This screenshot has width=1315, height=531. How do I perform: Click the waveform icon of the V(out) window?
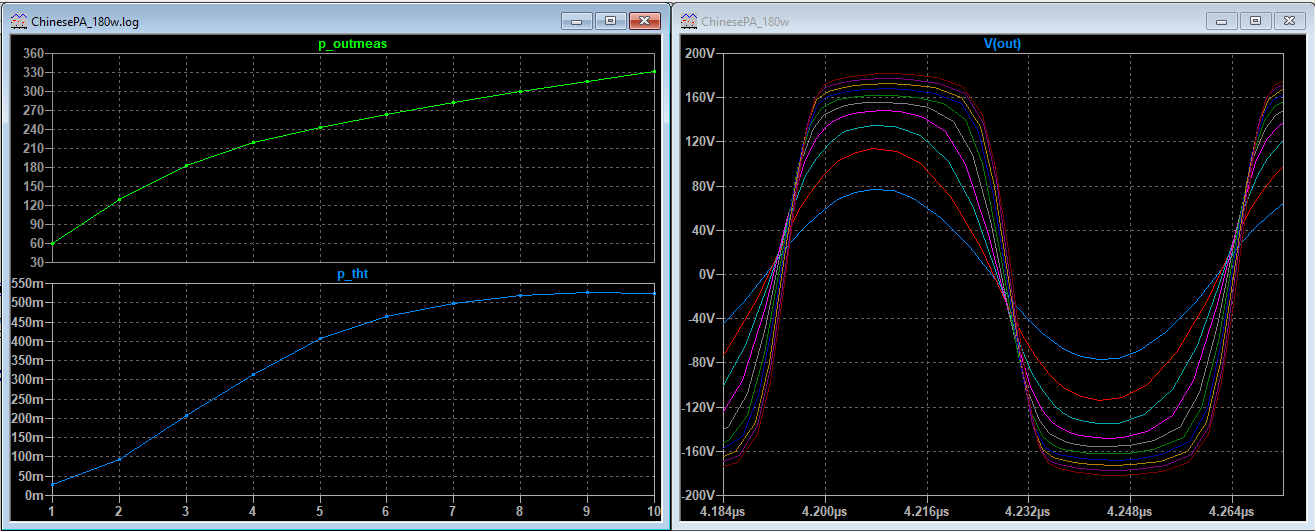pyautogui.click(x=689, y=20)
